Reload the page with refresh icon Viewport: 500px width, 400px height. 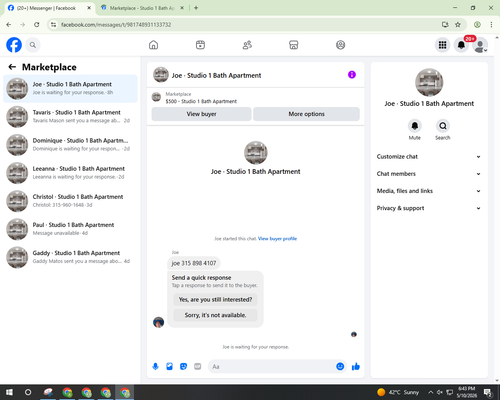pyautogui.click(x=37, y=25)
